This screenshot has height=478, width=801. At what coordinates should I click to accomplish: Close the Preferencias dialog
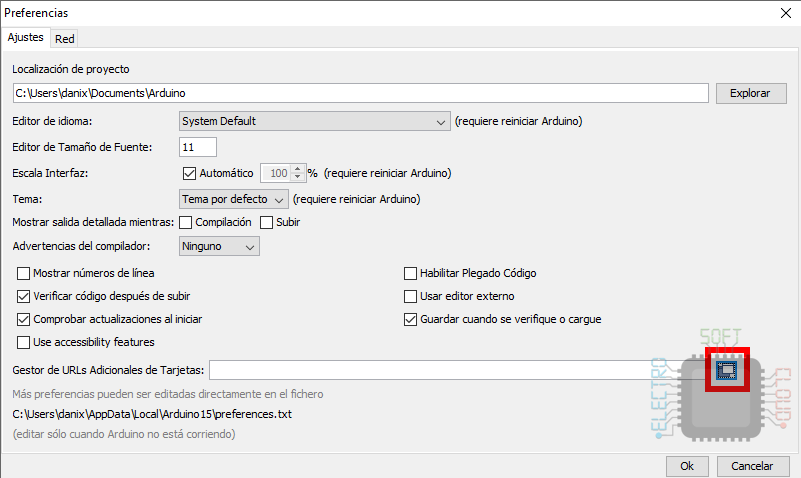pyautogui.click(x=786, y=13)
